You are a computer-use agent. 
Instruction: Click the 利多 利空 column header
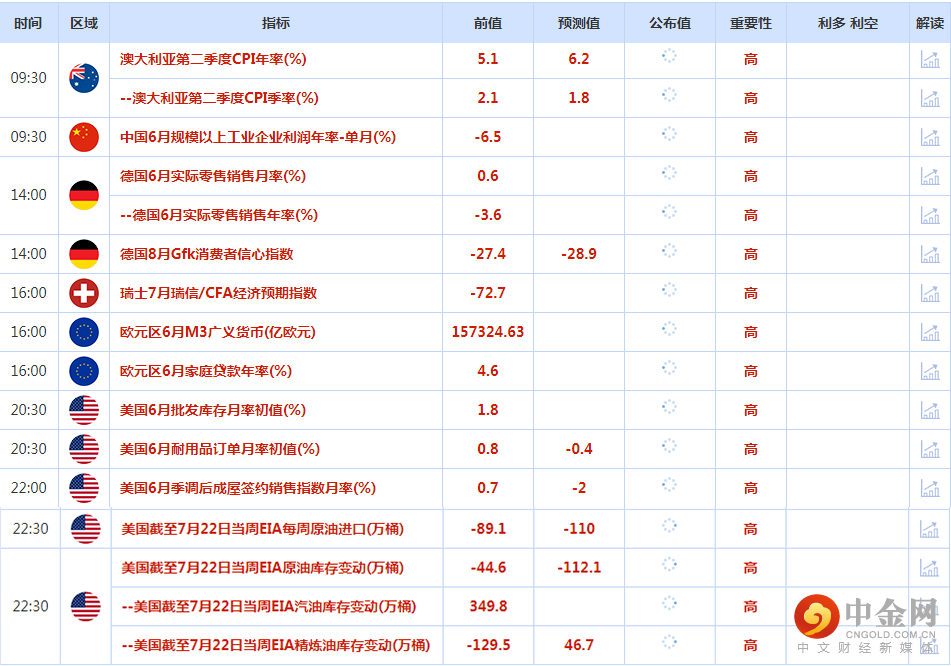click(848, 23)
